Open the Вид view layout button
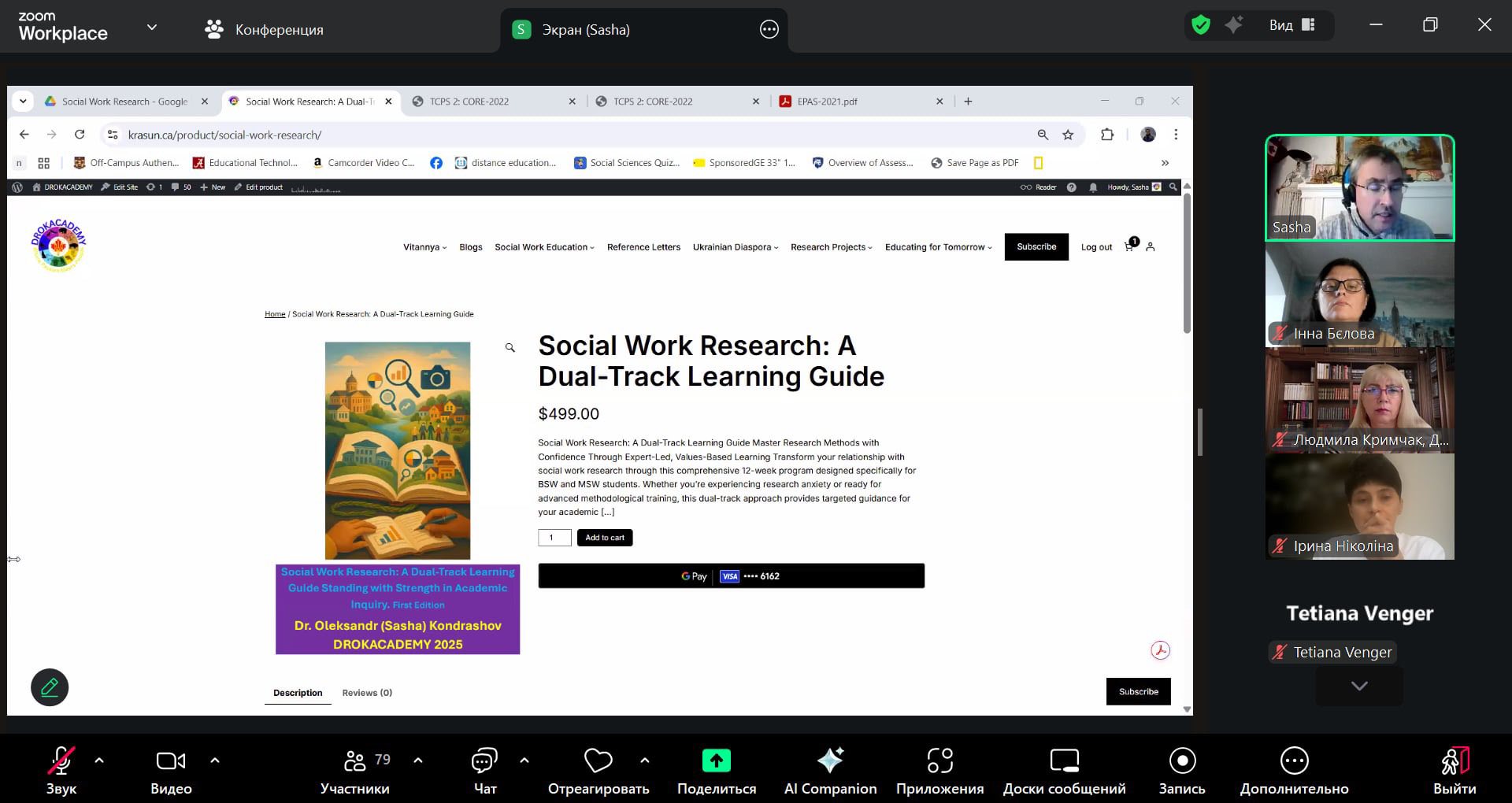Screen dimensions: 1512x803 (1291, 25)
